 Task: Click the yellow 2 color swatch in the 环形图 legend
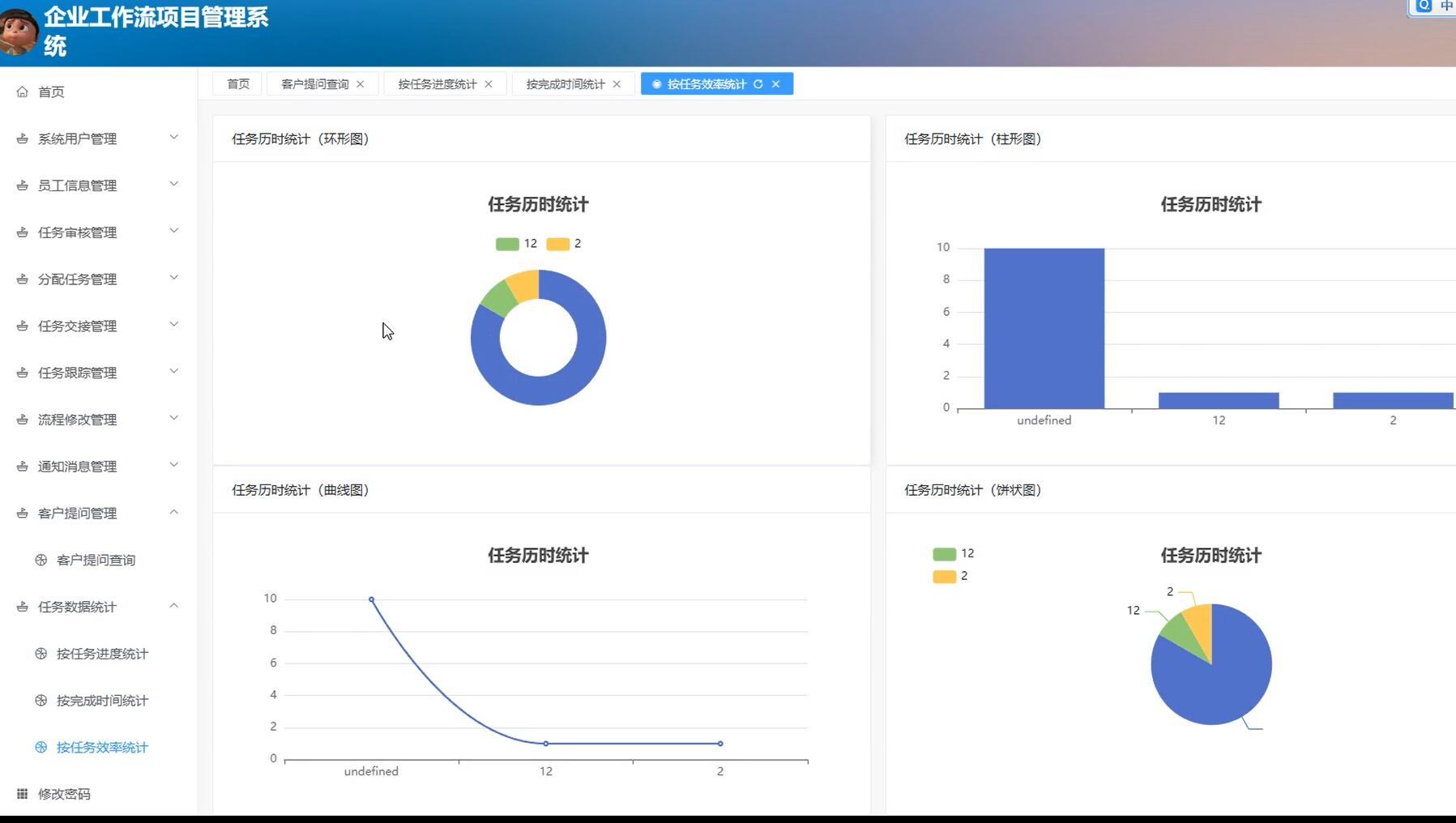[x=557, y=243]
